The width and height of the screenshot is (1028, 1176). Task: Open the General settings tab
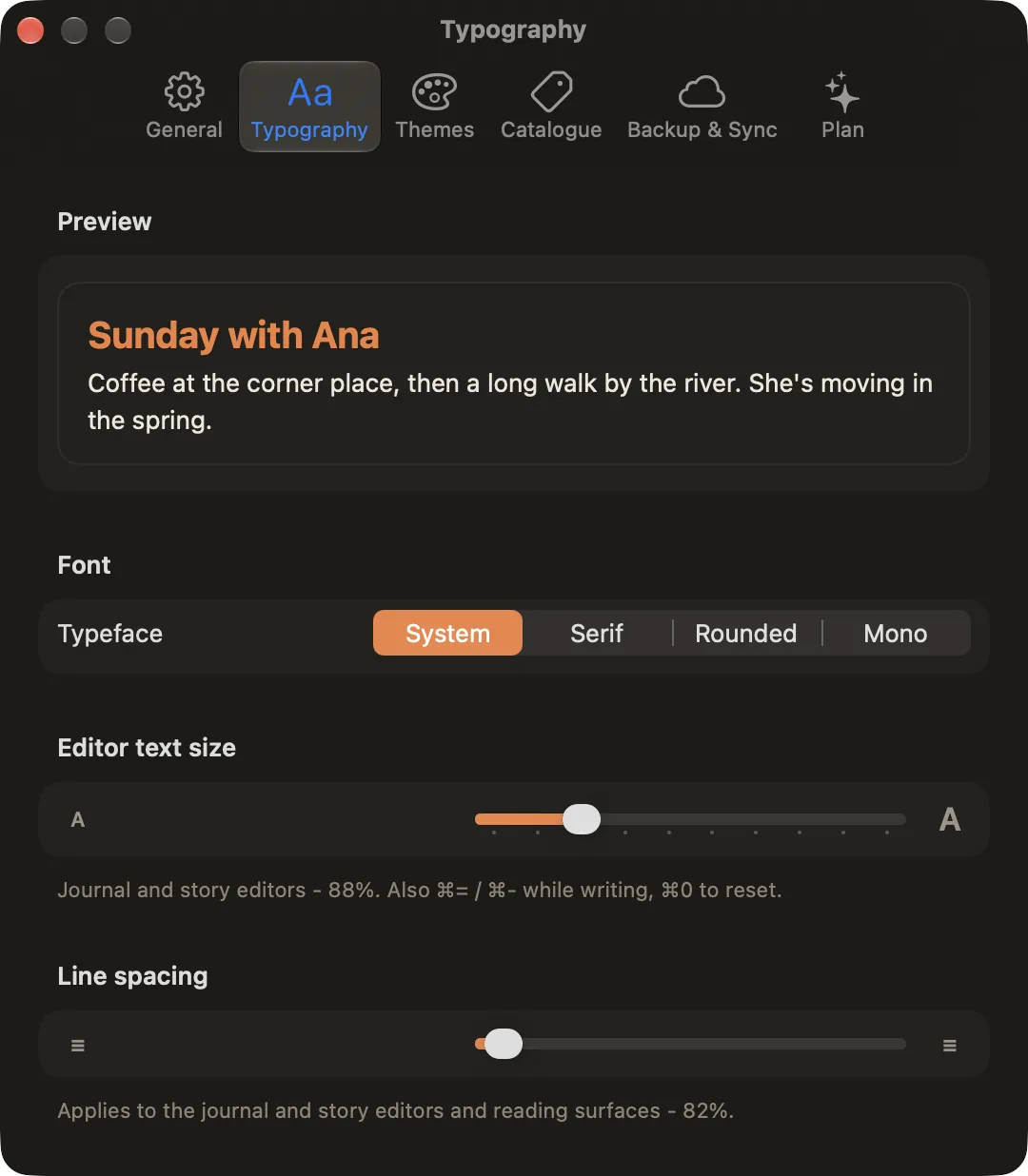click(x=184, y=107)
